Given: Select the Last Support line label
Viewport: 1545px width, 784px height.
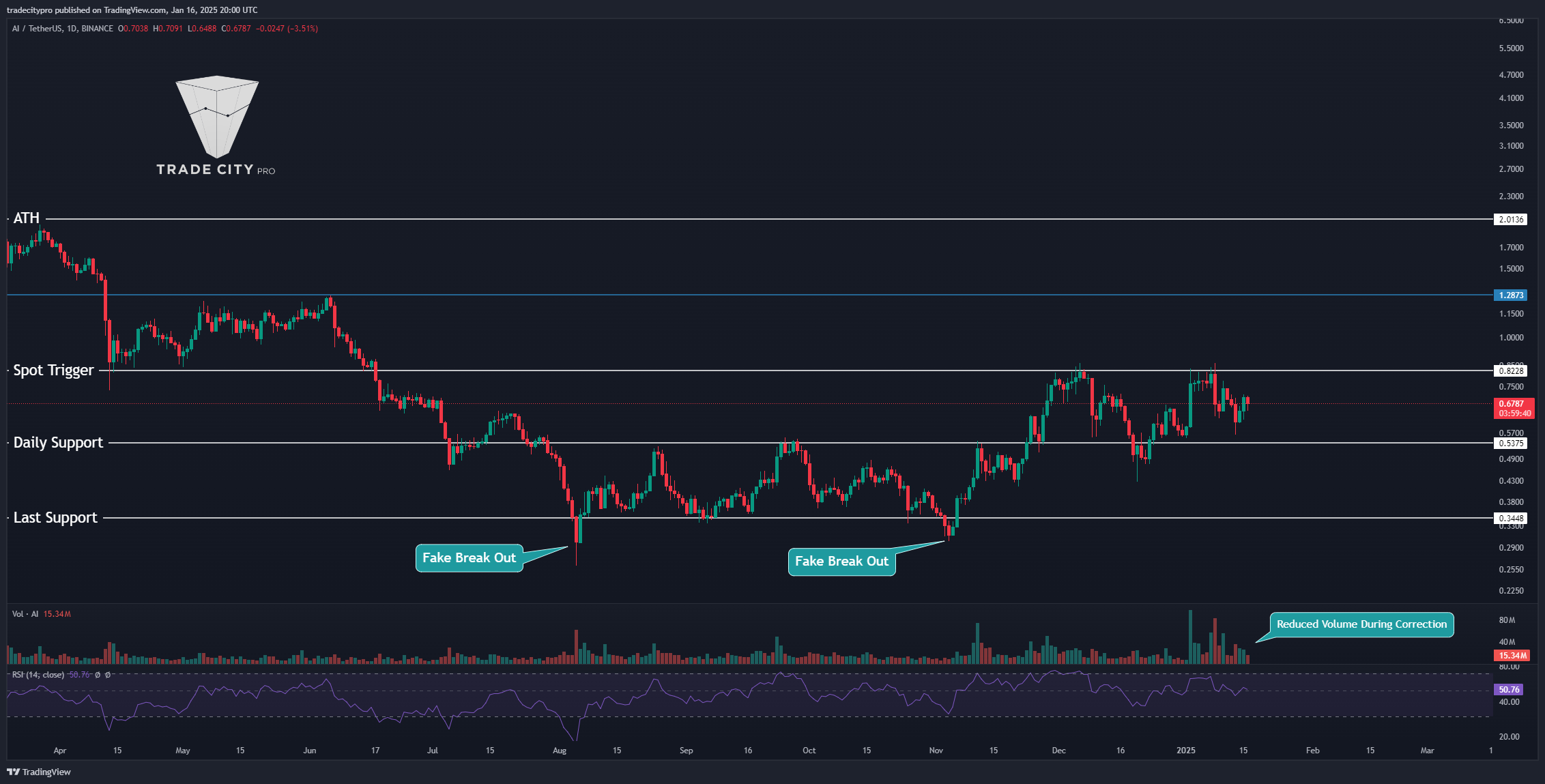Looking at the screenshot, I should click(x=55, y=518).
